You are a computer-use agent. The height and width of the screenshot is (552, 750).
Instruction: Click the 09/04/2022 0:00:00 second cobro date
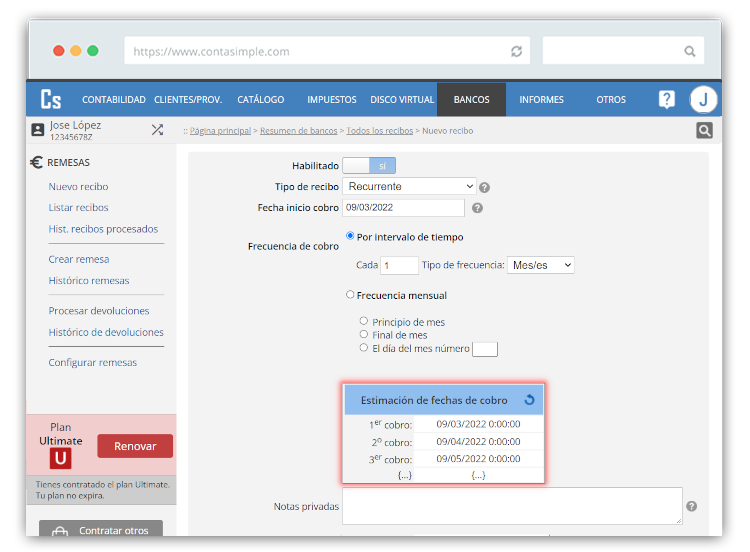(x=478, y=442)
